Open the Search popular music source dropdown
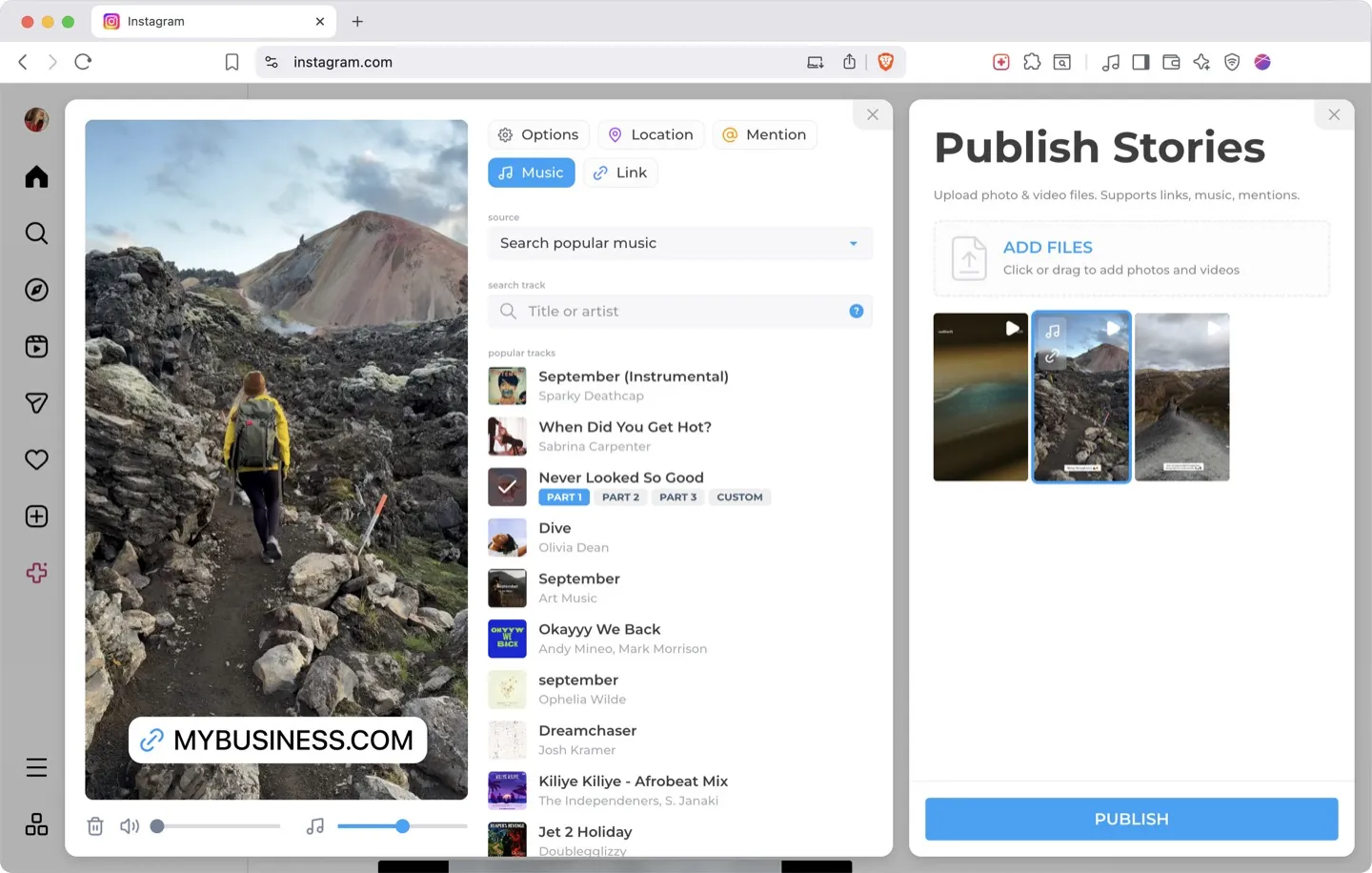The width and height of the screenshot is (1372, 873). (679, 243)
